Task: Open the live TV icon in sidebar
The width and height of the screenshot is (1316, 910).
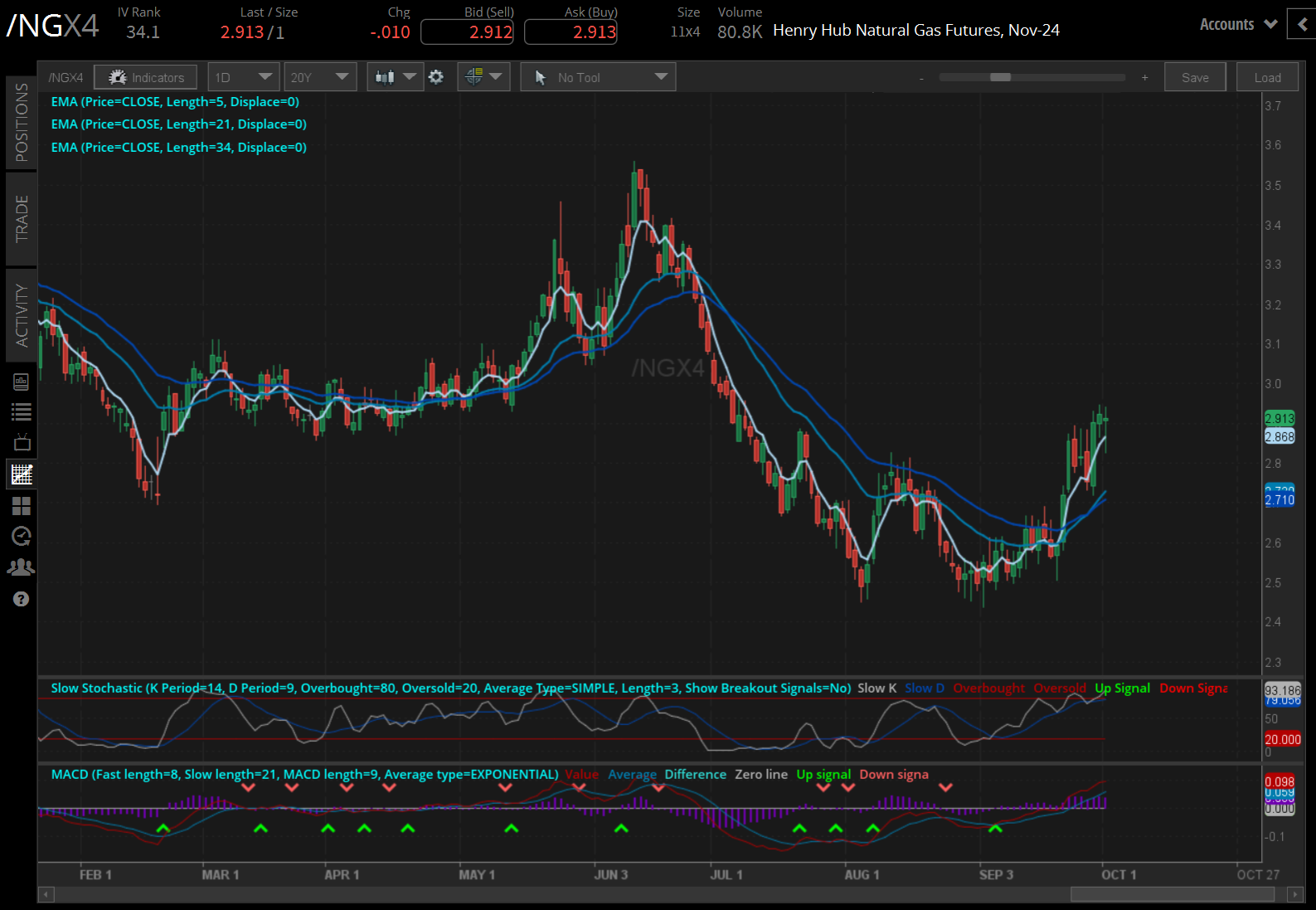Action: click(22, 442)
